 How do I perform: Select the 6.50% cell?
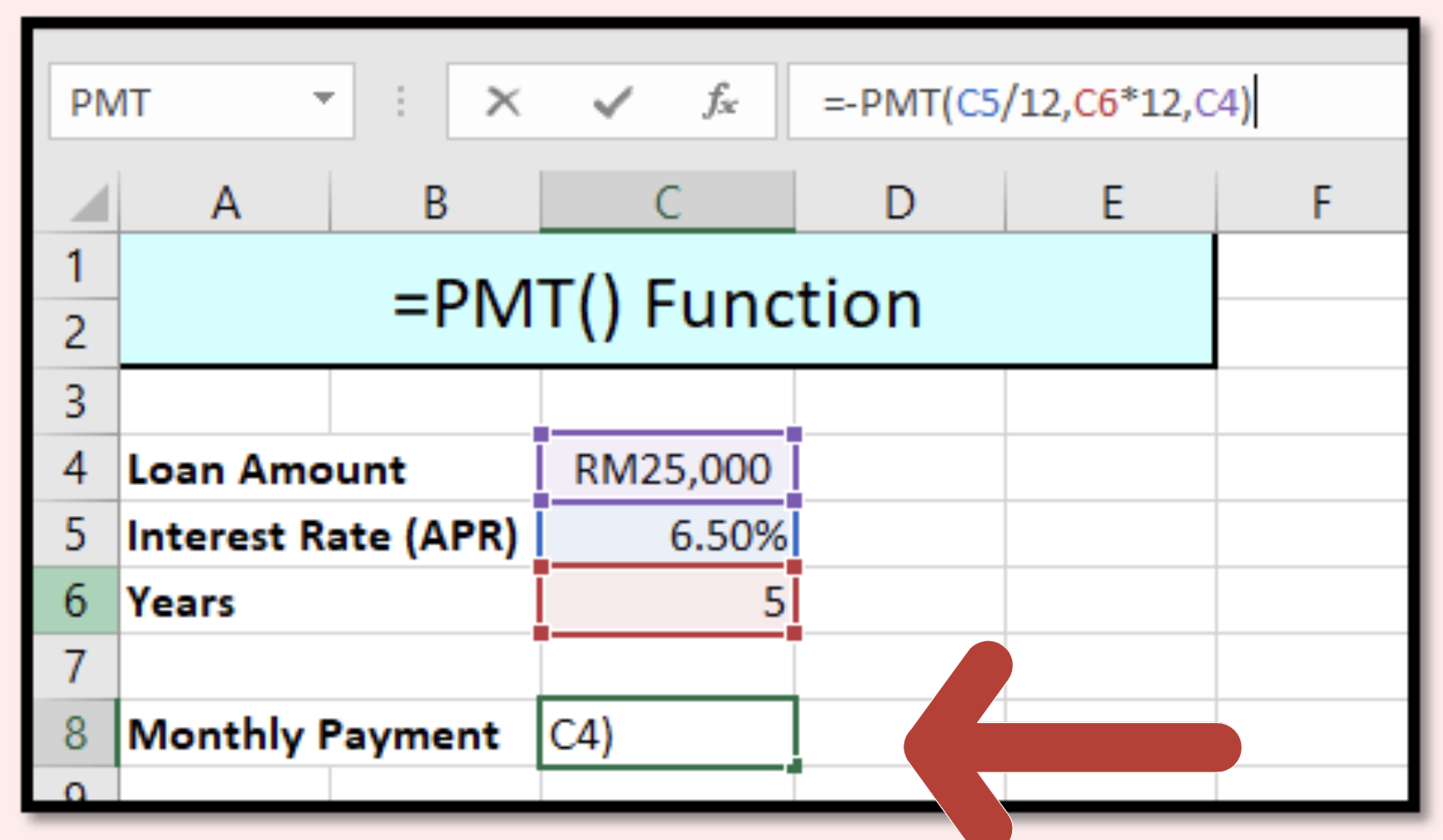pyautogui.click(x=668, y=534)
